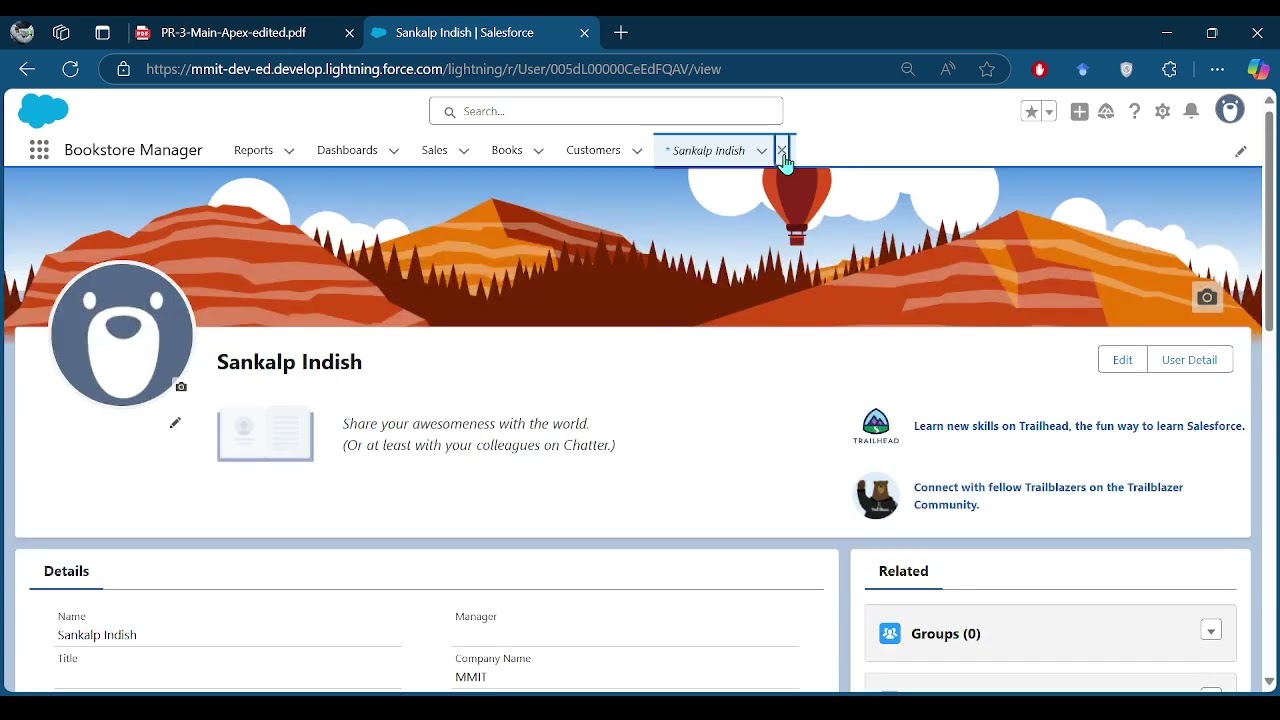Expand the Reports tab chevron
Viewport: 1280px width, 720px height.
[x=289, y=151]
